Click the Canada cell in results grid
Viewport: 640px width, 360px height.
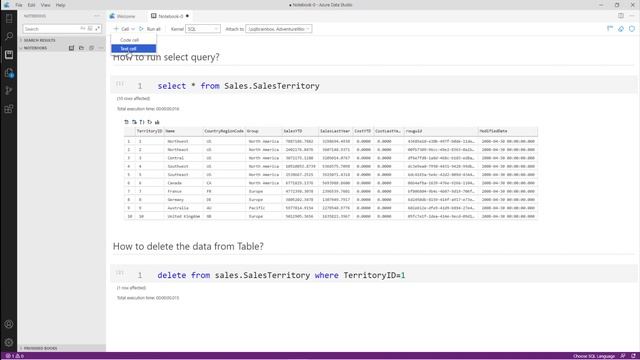click(x=184, y=183)
